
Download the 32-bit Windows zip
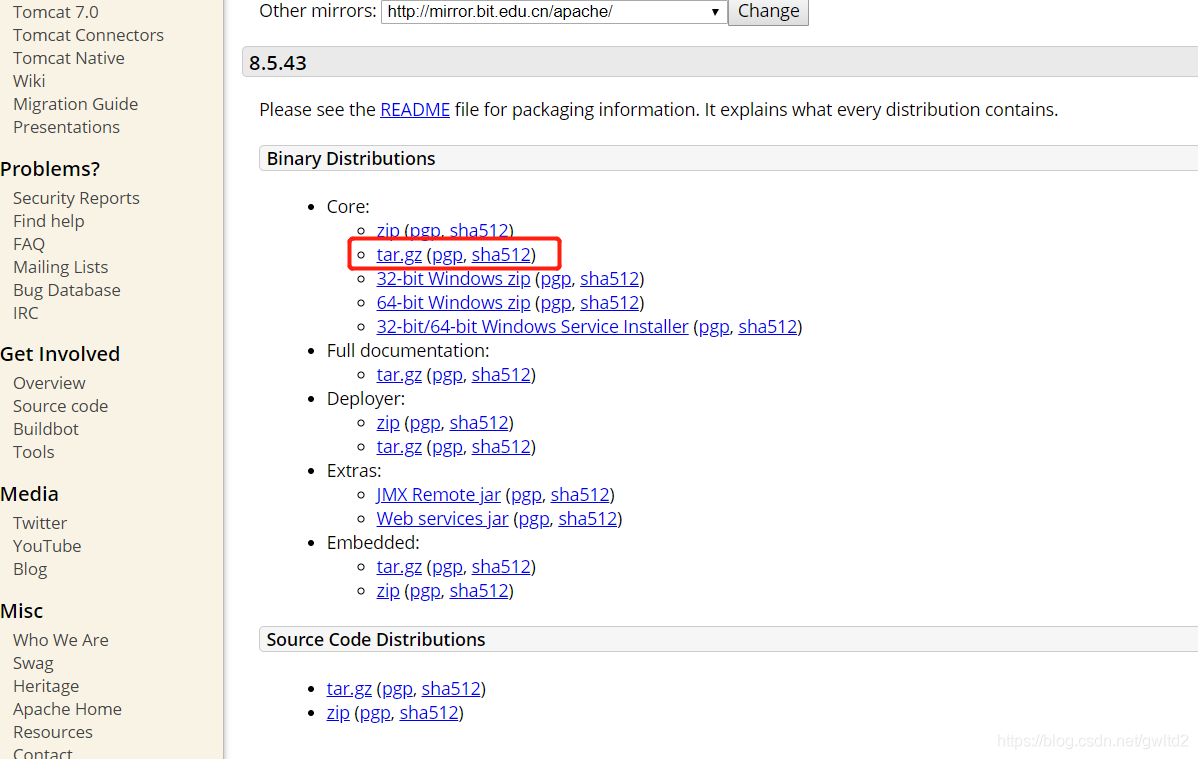click(453, 278)
